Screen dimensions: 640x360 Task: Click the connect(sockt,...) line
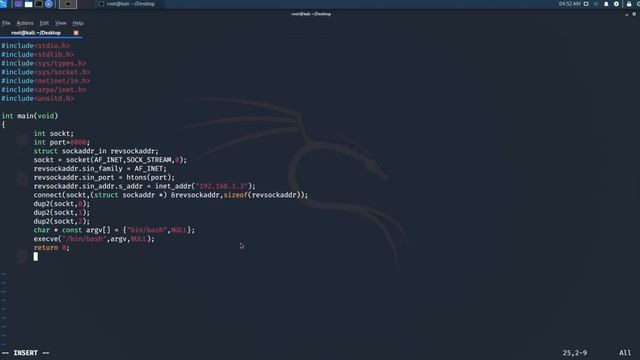point(171,195)
